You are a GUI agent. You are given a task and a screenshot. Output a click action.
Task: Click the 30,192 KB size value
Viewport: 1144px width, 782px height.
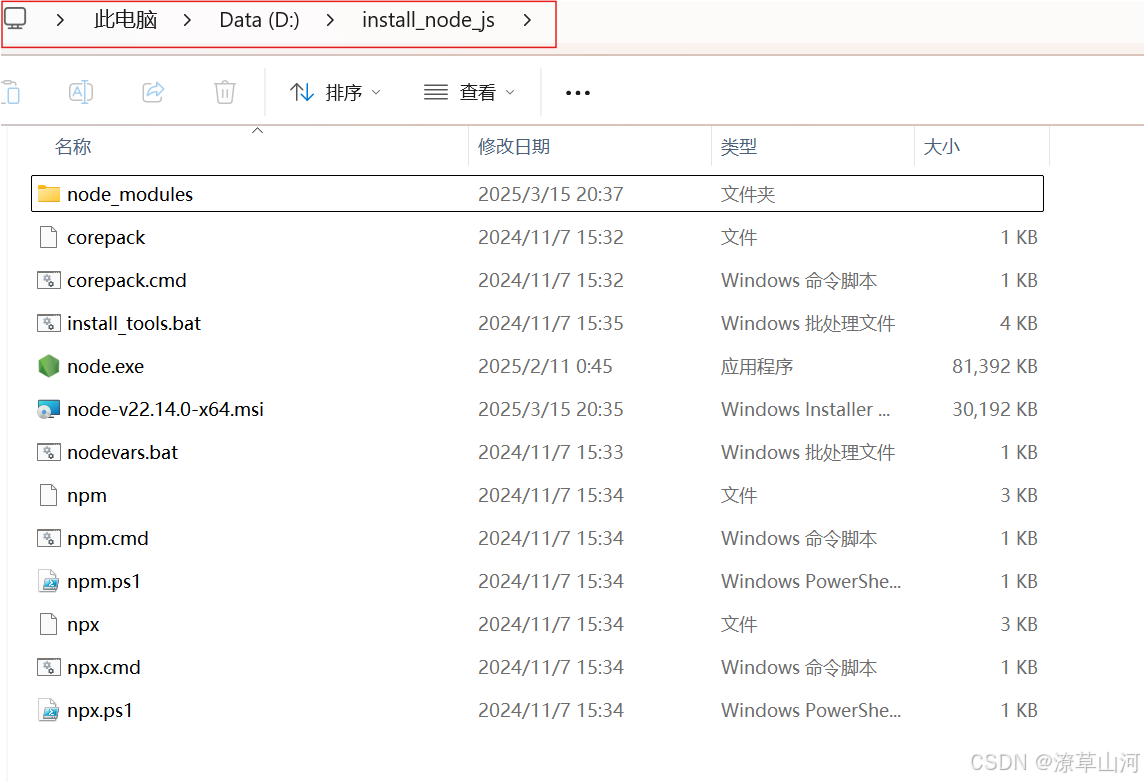pyautogui.click(x=994, y=410)
